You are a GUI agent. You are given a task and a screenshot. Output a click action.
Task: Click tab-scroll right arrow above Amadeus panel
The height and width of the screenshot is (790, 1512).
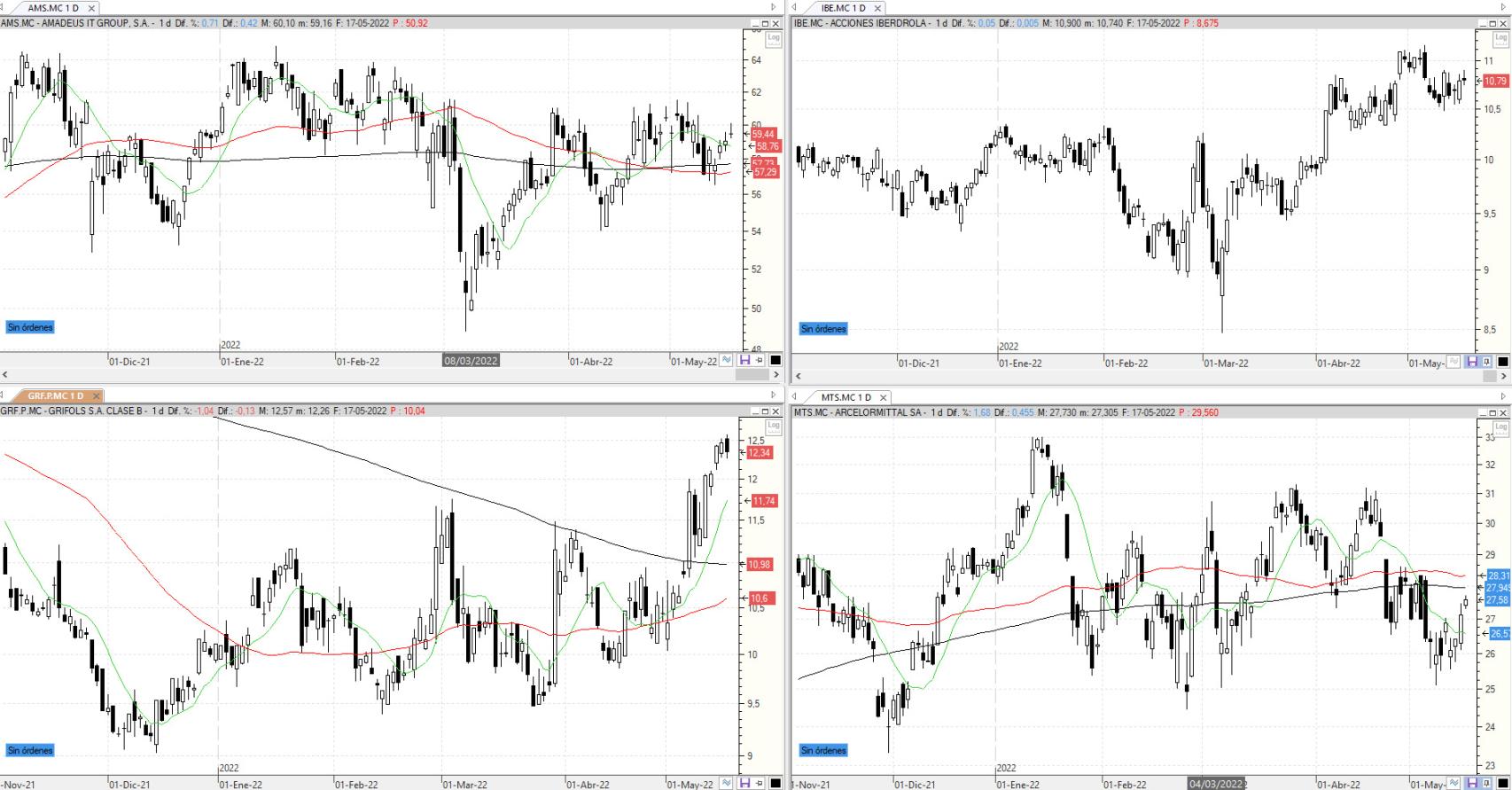[773, 7]
